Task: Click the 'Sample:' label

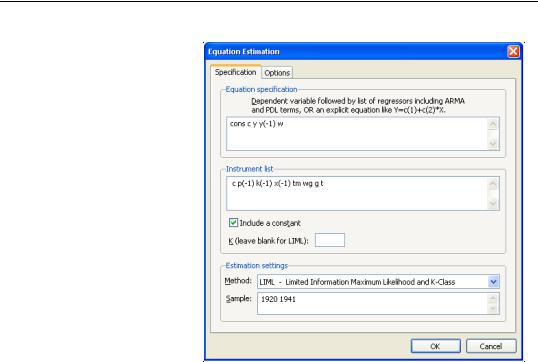Action: coord(239,299)
